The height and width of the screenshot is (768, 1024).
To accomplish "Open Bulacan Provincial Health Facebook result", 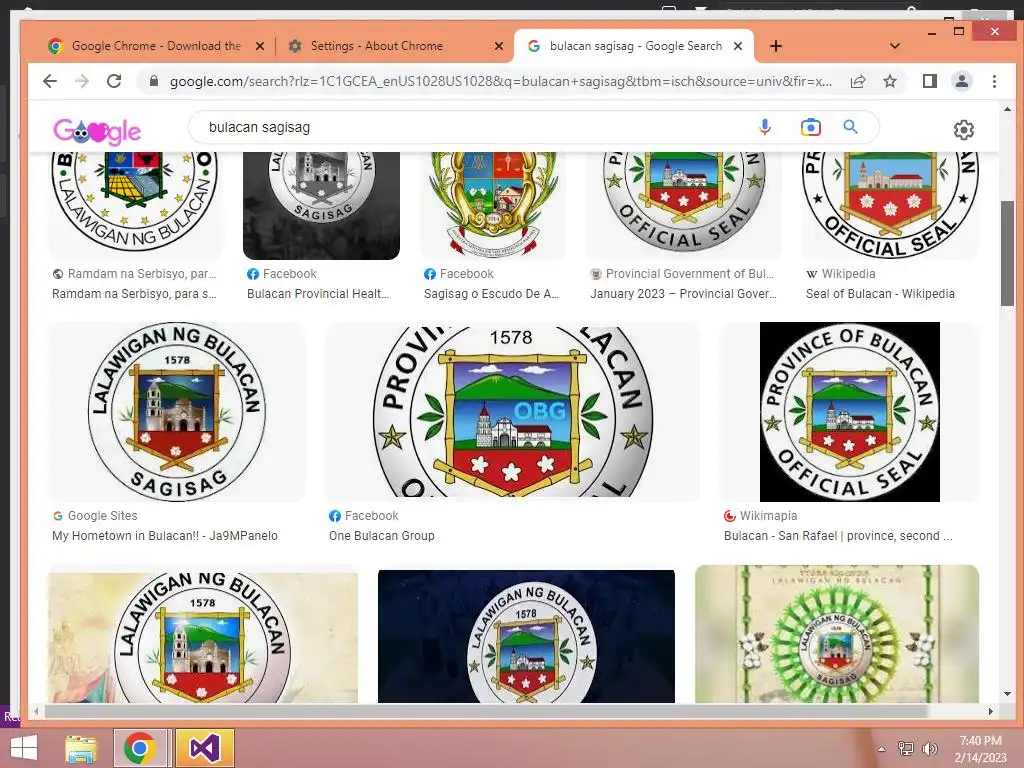I will pos(318,294).
